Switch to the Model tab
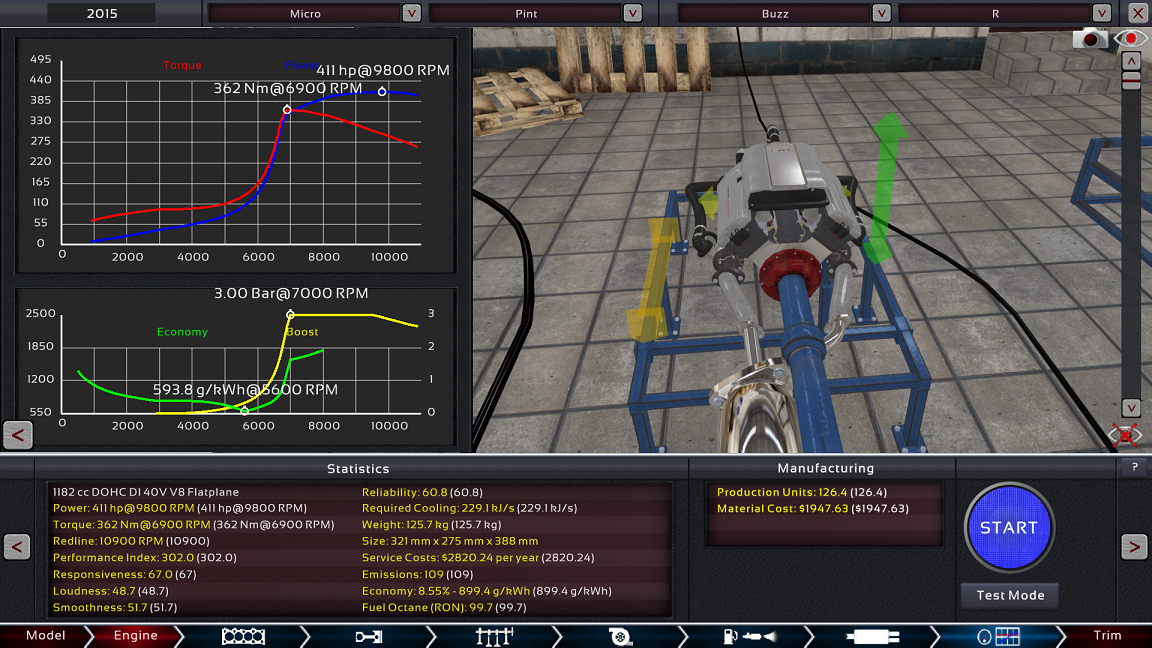Image resolution: width=1152 pixels, height=648 pixels. (46, 636)
